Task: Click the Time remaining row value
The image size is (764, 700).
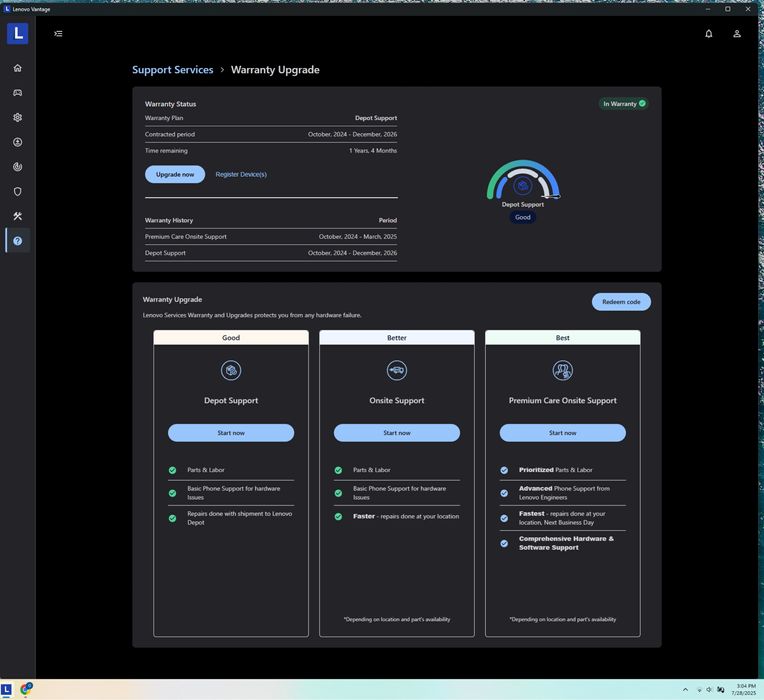Action: (x=373, y=151)
